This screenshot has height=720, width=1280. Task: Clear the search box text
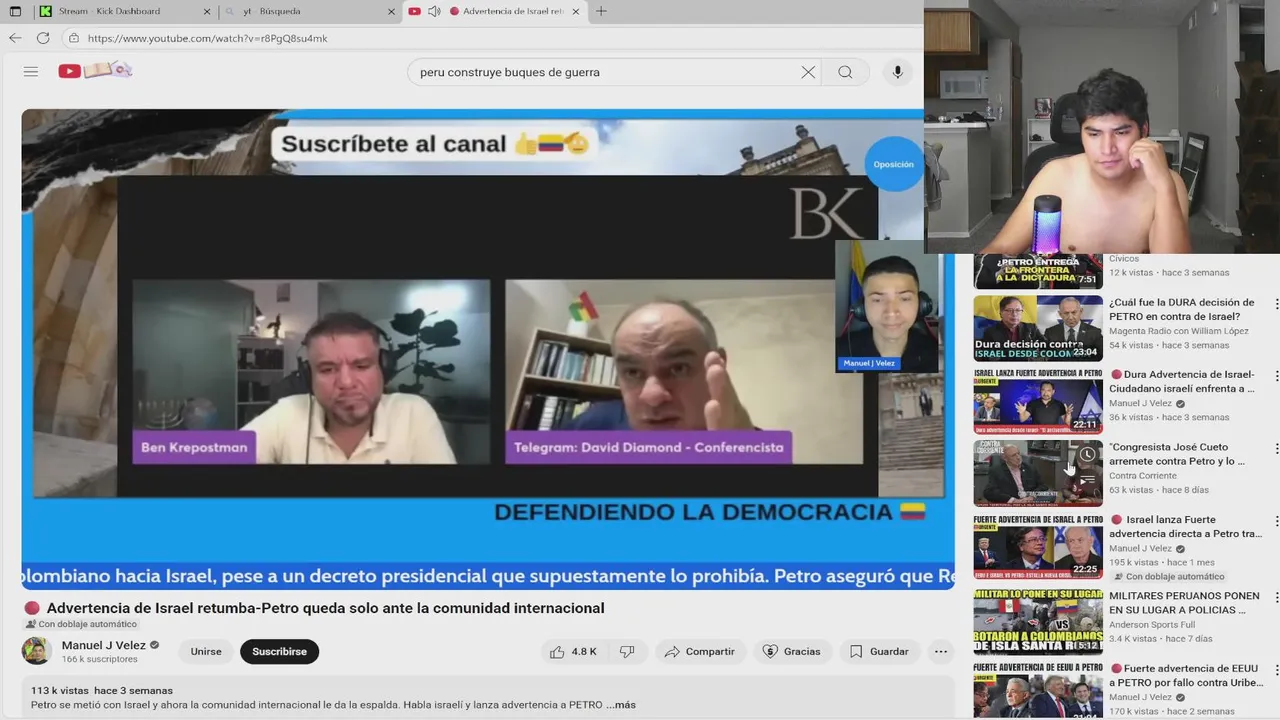coord(808,72)
